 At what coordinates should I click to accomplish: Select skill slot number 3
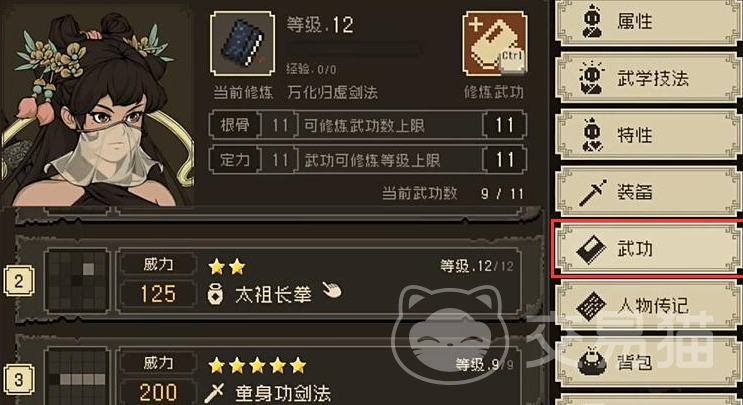18,379
